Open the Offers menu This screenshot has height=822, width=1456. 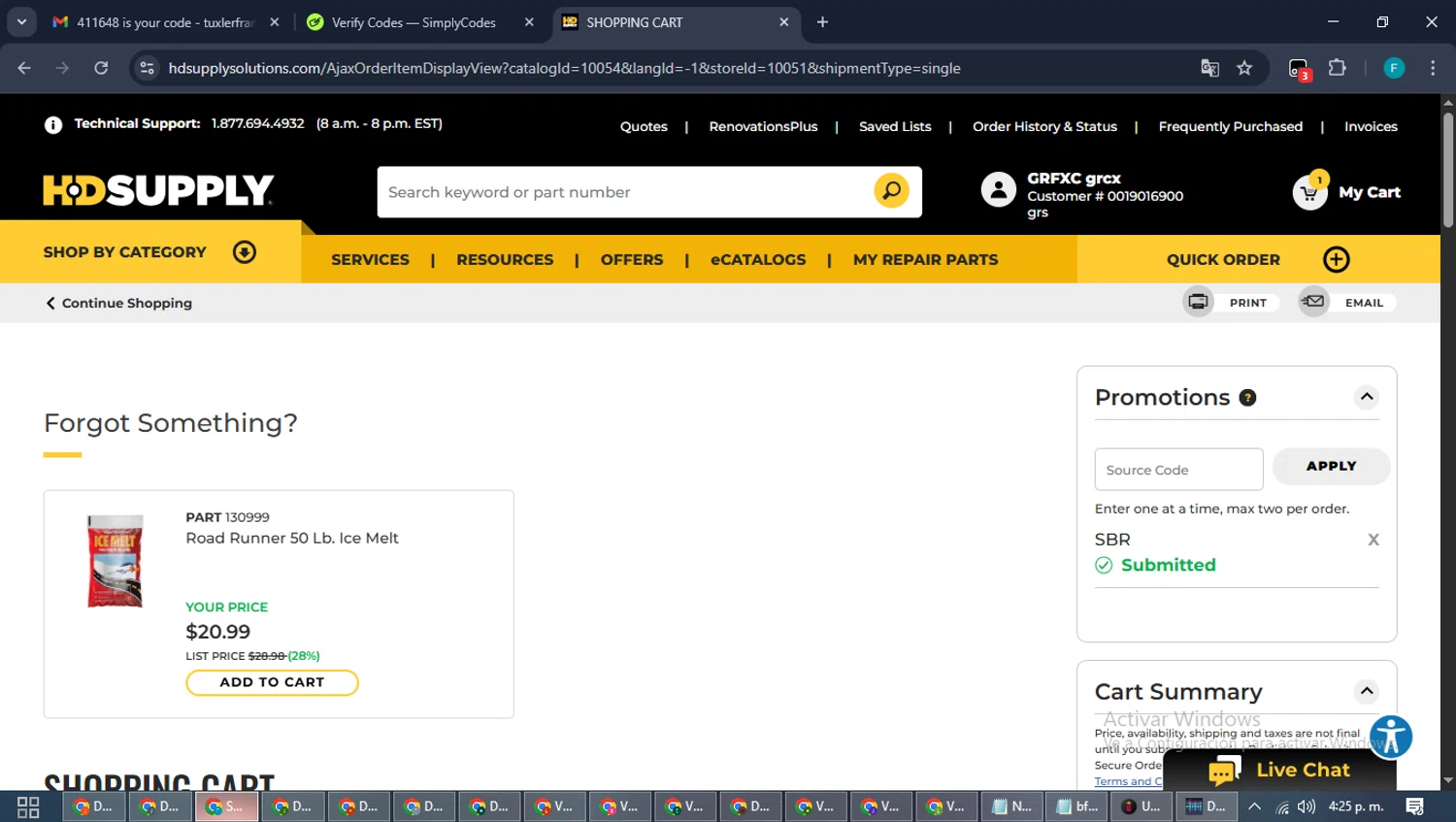click(x=632, y=260)
